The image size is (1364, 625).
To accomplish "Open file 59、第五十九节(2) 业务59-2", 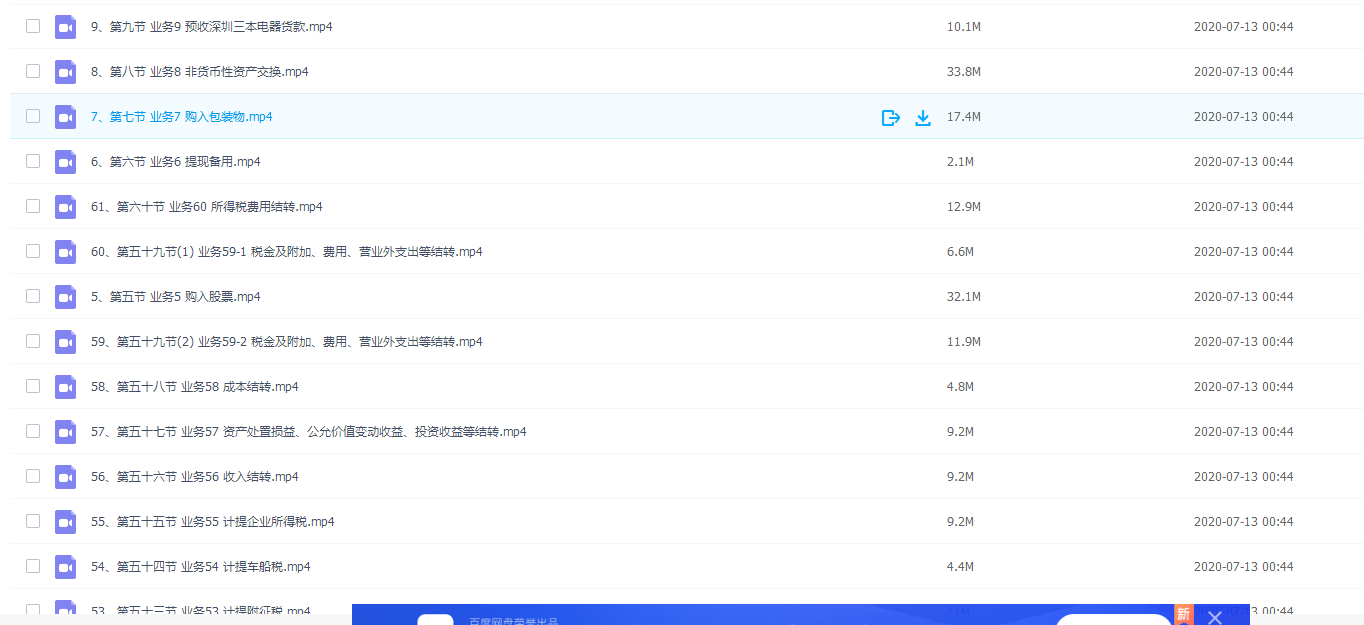I will click(x=286, y=342).
